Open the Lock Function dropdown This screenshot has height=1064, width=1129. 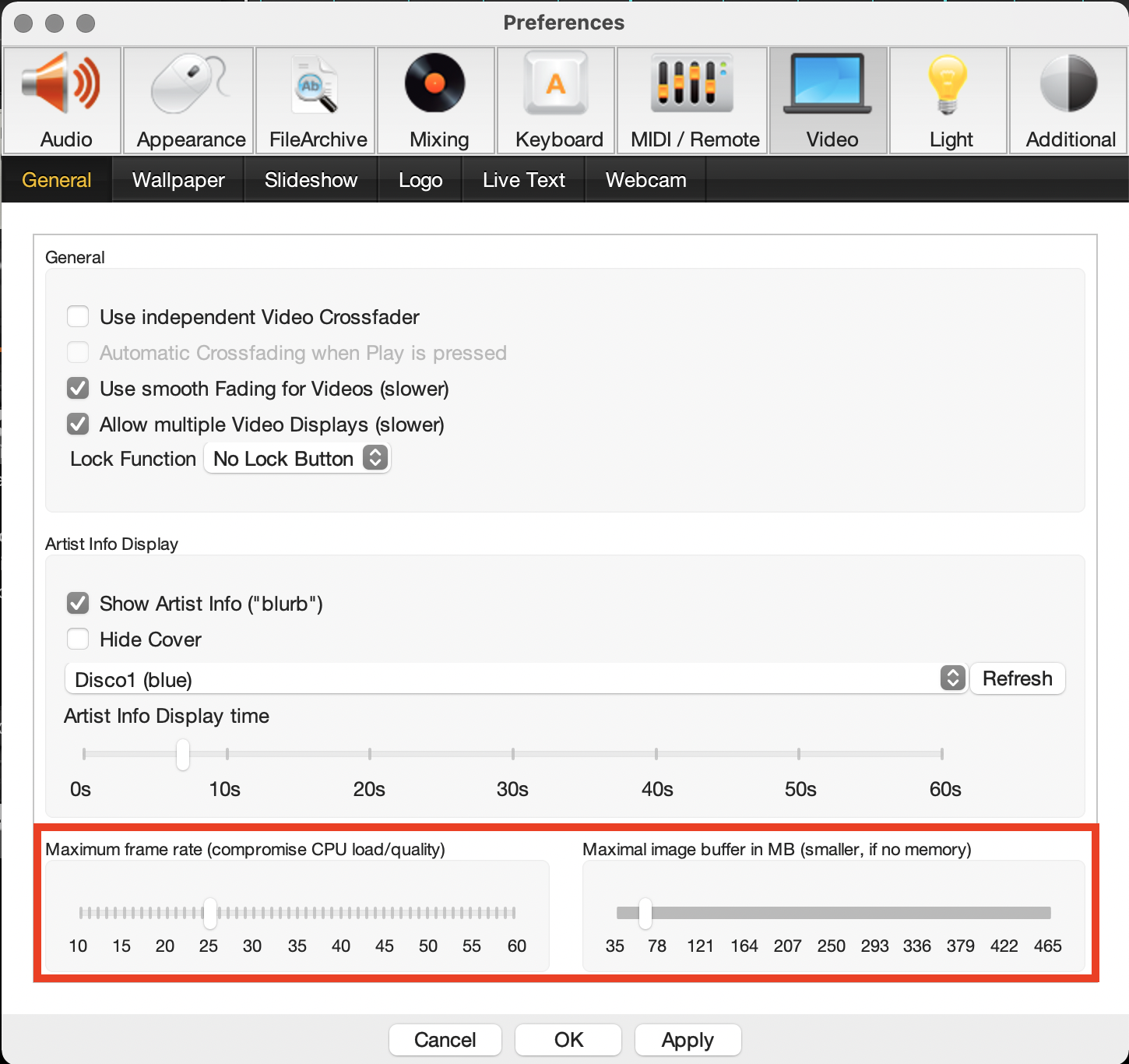(297, 459)
